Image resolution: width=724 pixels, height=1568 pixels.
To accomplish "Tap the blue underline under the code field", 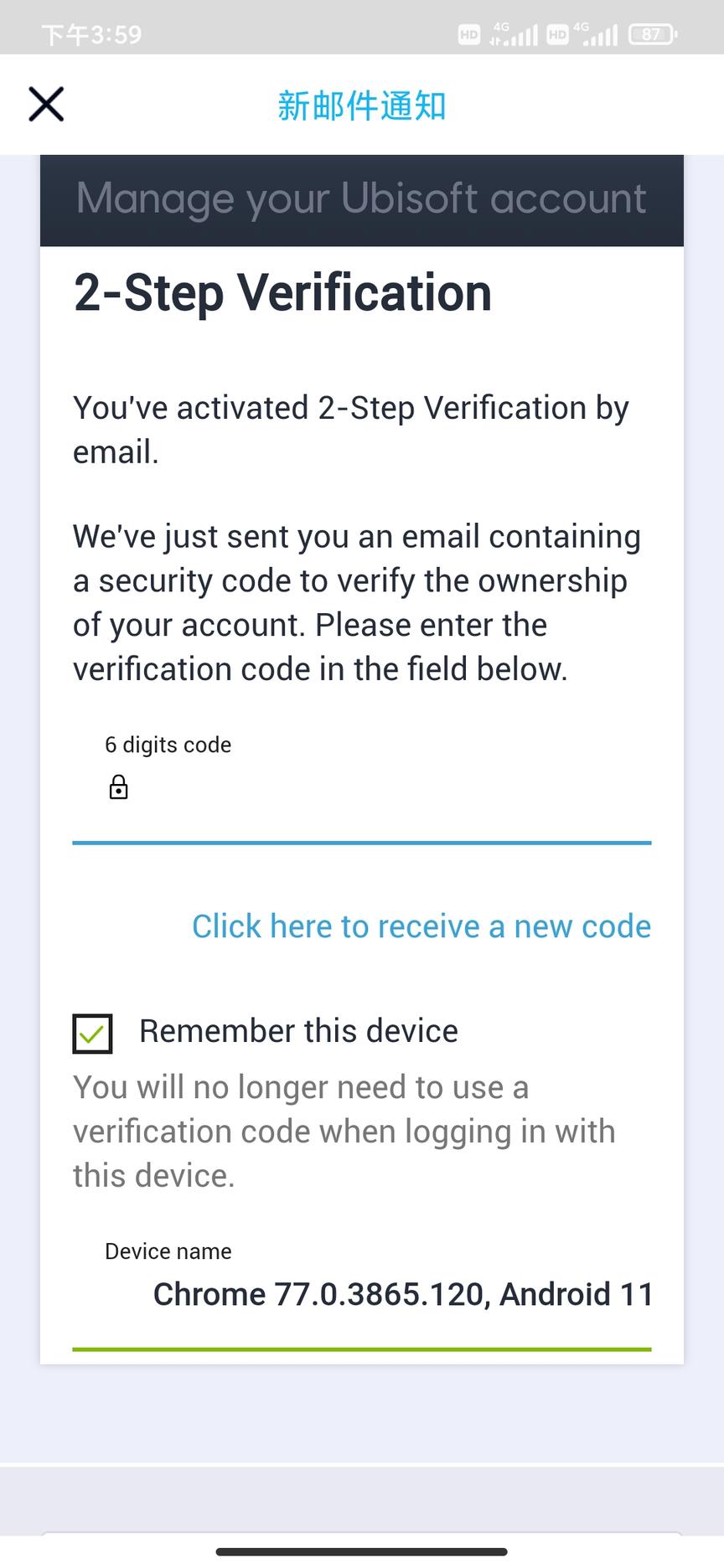I will (x=361, y=843).
